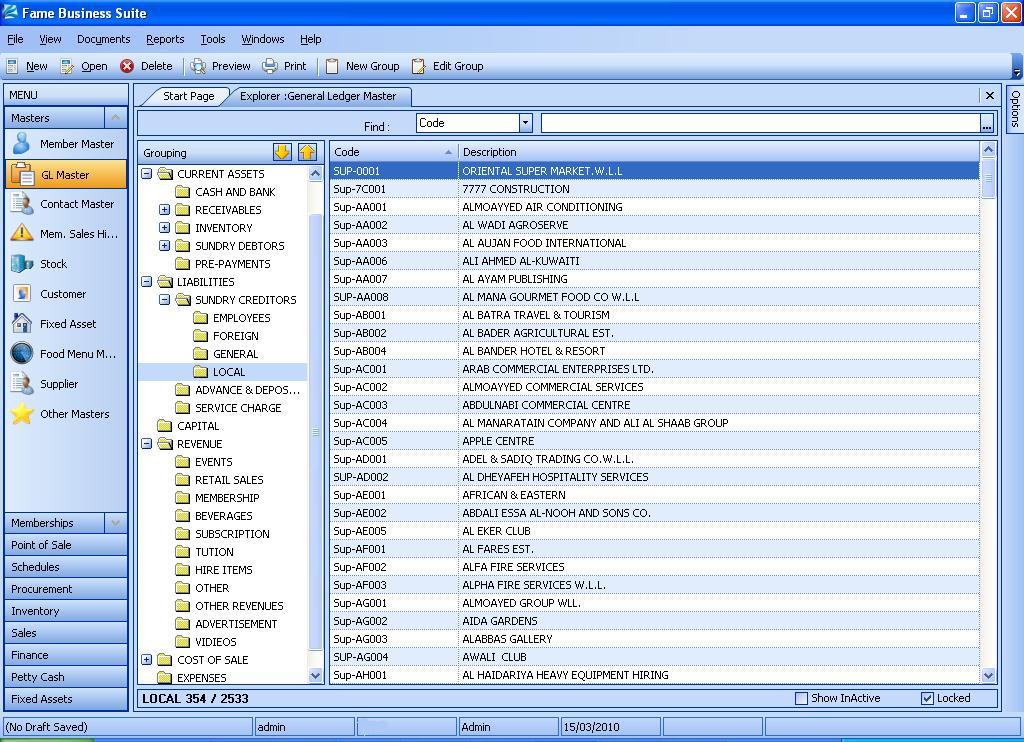
Task: Expand the RECEIVABLES group
Action: point(165,210)
